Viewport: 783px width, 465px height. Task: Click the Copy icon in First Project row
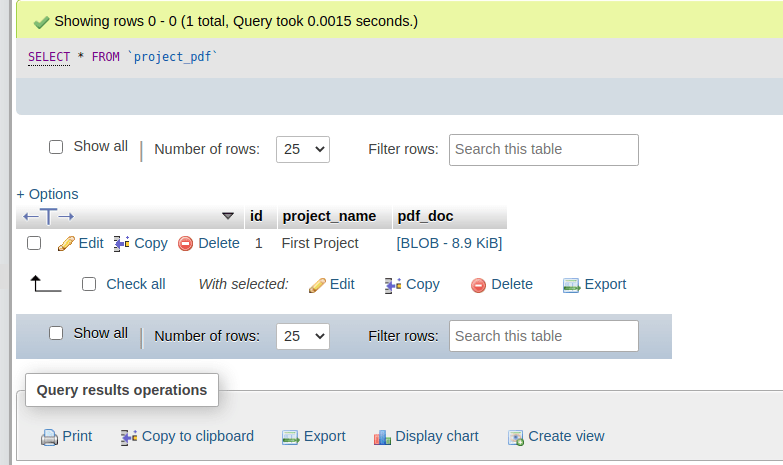click(122, 243)
